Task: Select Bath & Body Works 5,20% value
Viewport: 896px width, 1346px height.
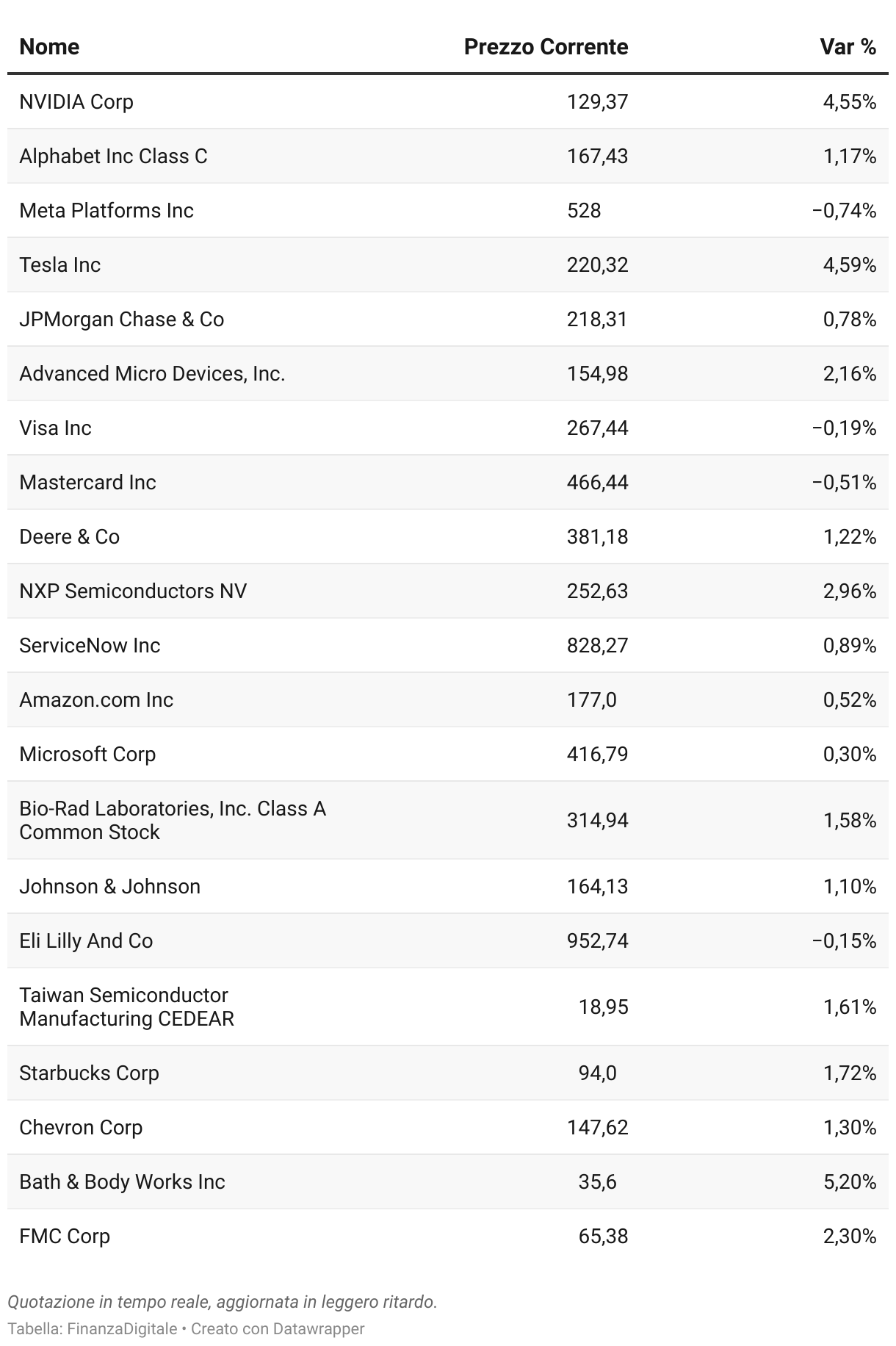Action: point(850,1181)
